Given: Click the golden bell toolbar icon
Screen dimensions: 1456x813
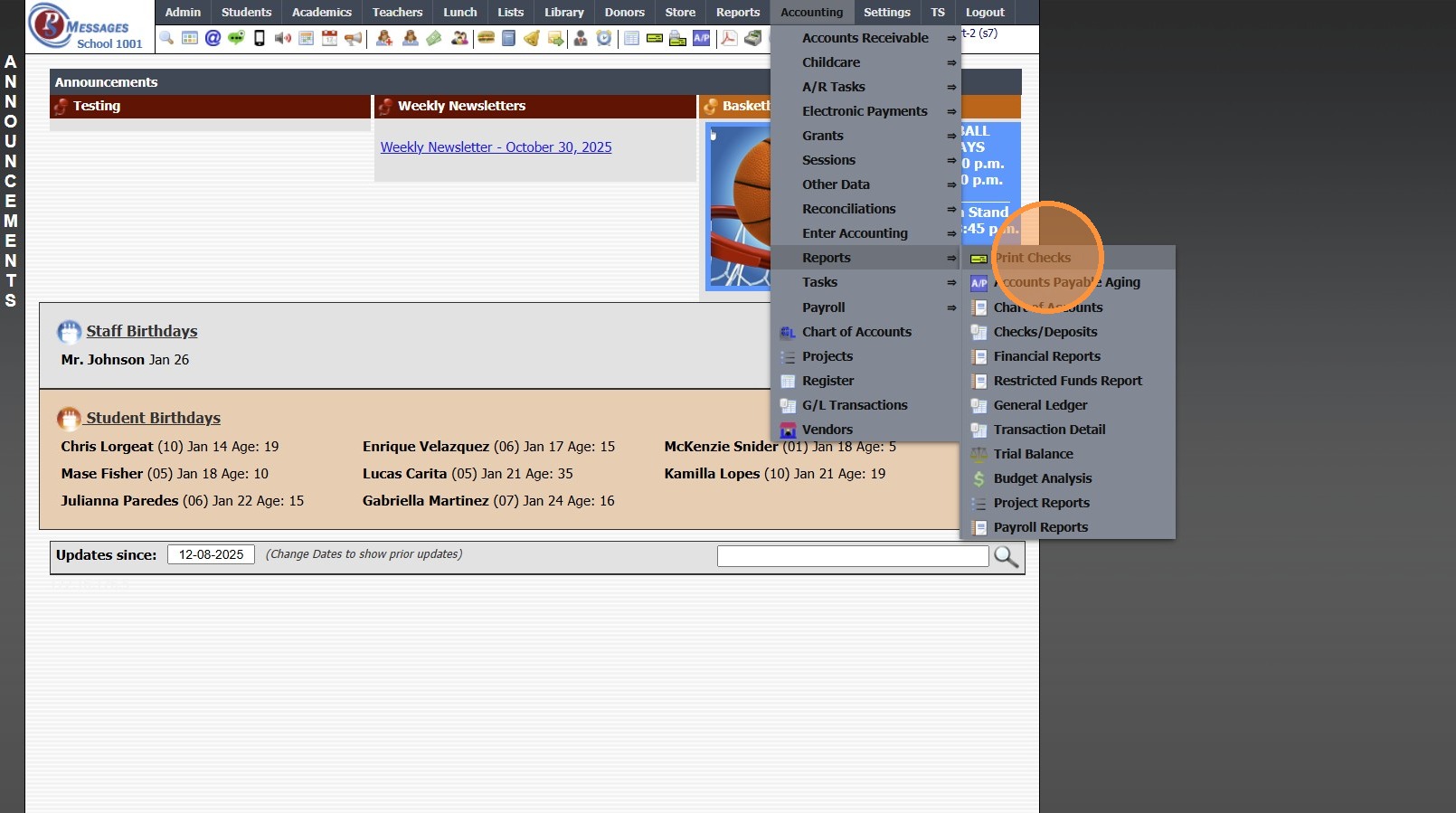Looking at the screenshot, I should pos(532,38).
